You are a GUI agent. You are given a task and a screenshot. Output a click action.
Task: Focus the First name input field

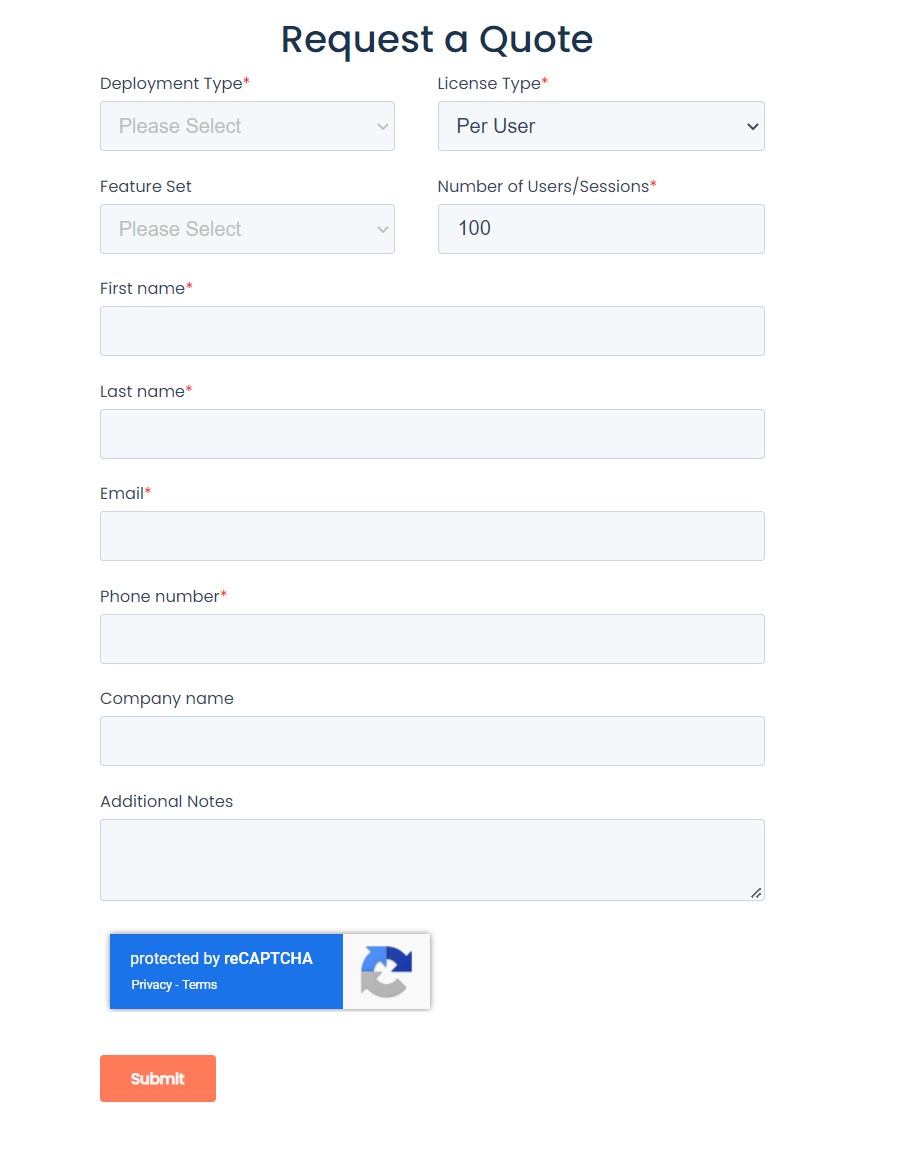pyautogui.click(x=432, y=331)
